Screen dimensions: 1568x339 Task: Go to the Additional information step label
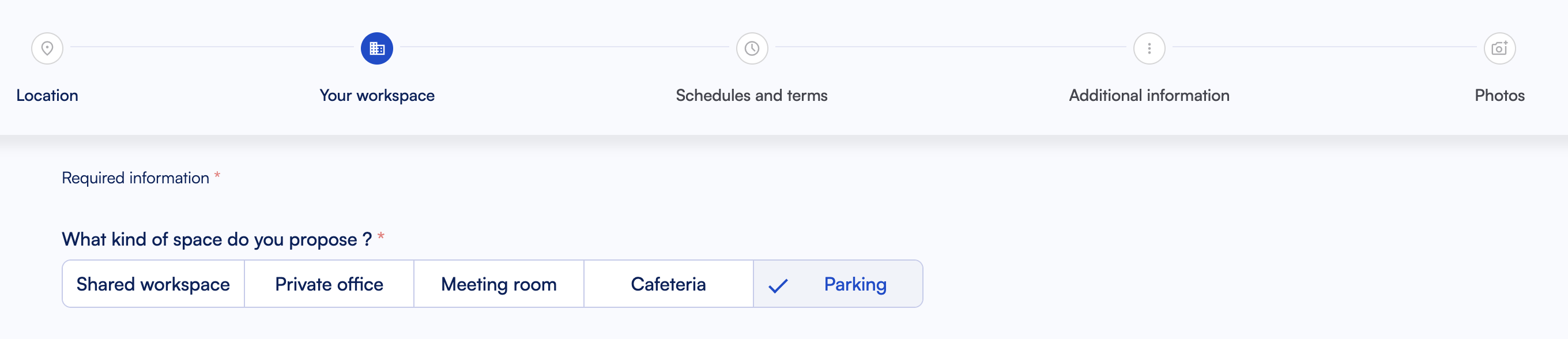(1149, 96)
